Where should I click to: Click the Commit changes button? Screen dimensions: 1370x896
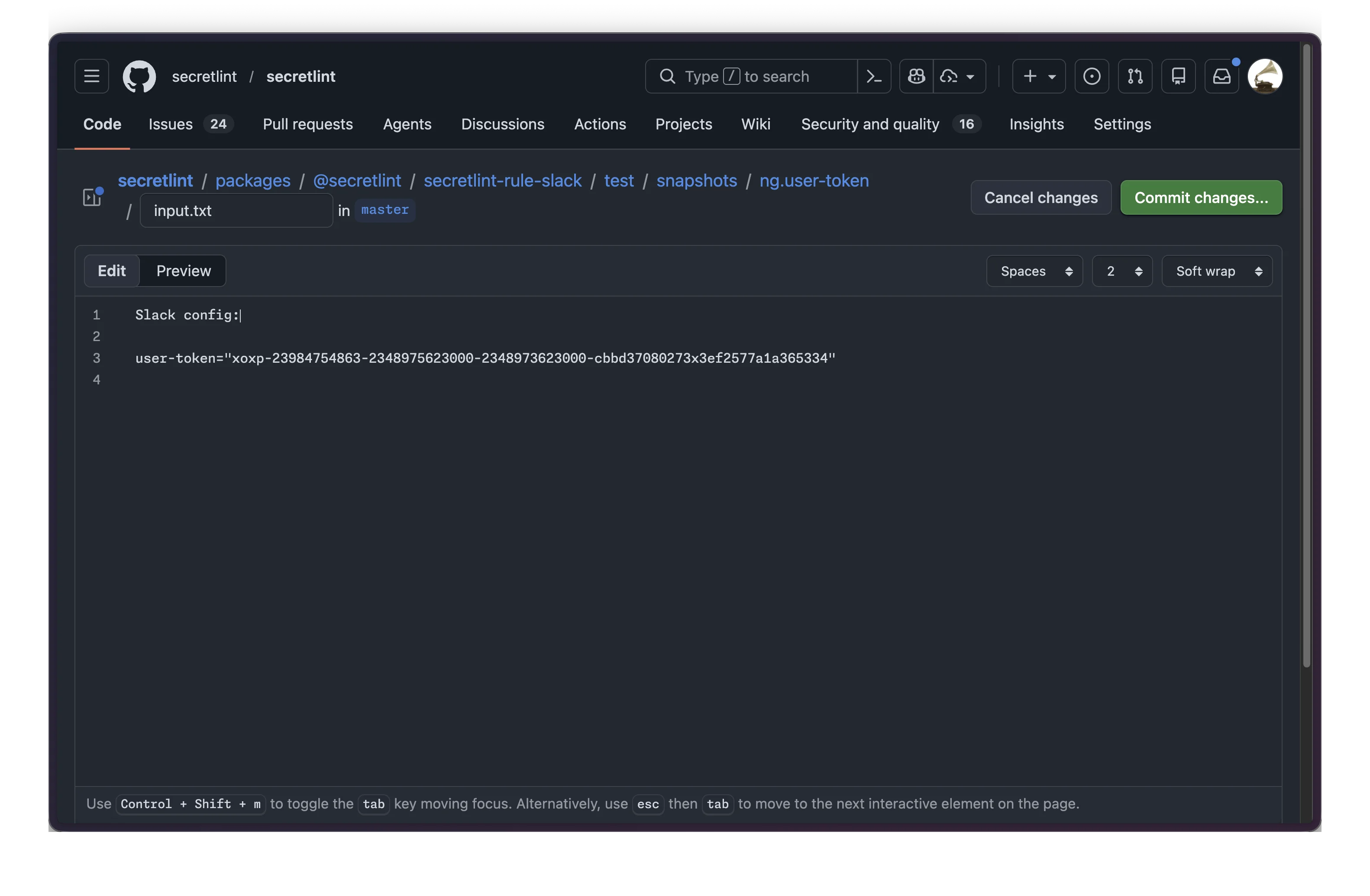tap(1201, 197)
